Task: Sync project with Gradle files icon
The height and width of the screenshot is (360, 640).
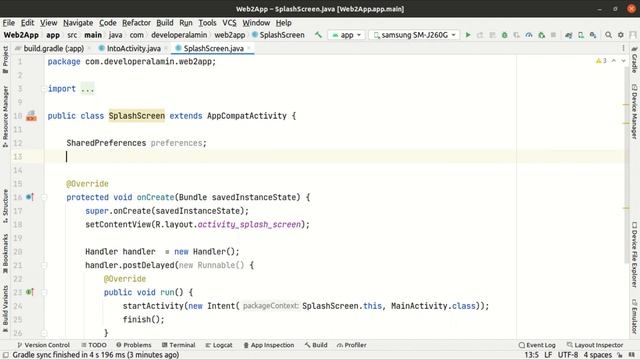Action: [569, 35]
